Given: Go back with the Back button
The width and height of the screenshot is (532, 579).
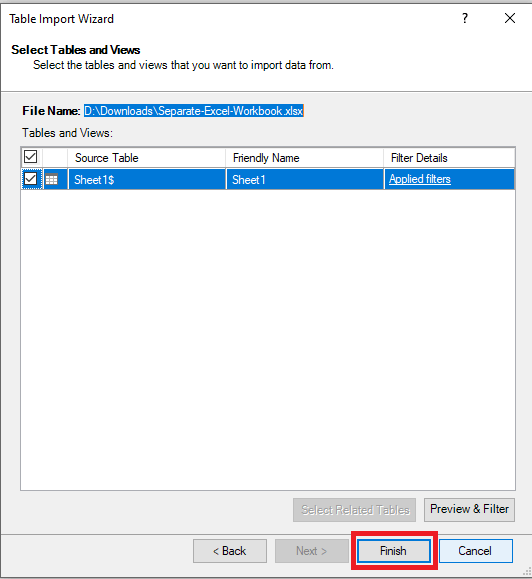Looking at the screenshot, I should 230,551.
